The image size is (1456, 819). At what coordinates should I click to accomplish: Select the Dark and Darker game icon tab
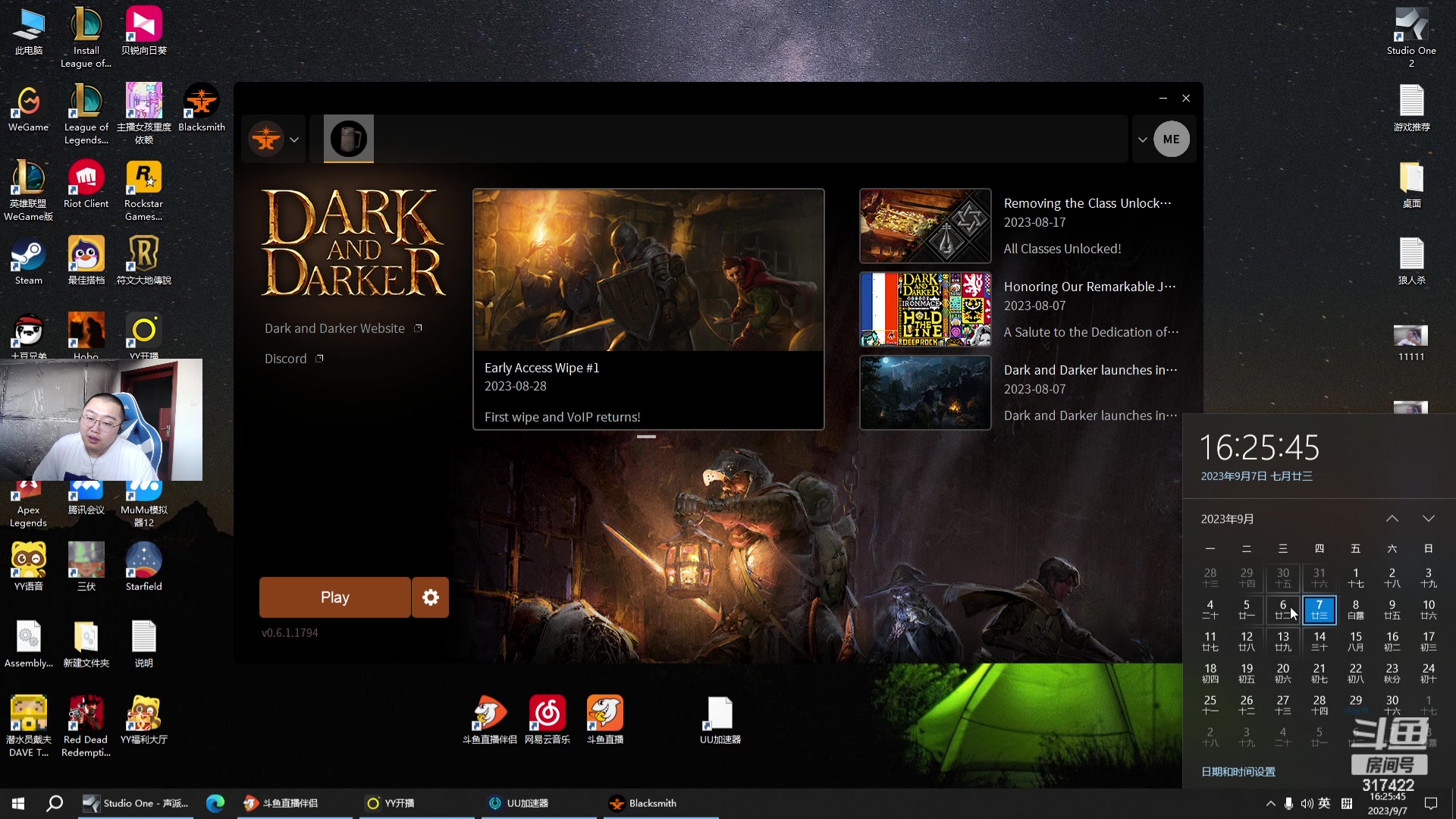click(x=349, y=139)
